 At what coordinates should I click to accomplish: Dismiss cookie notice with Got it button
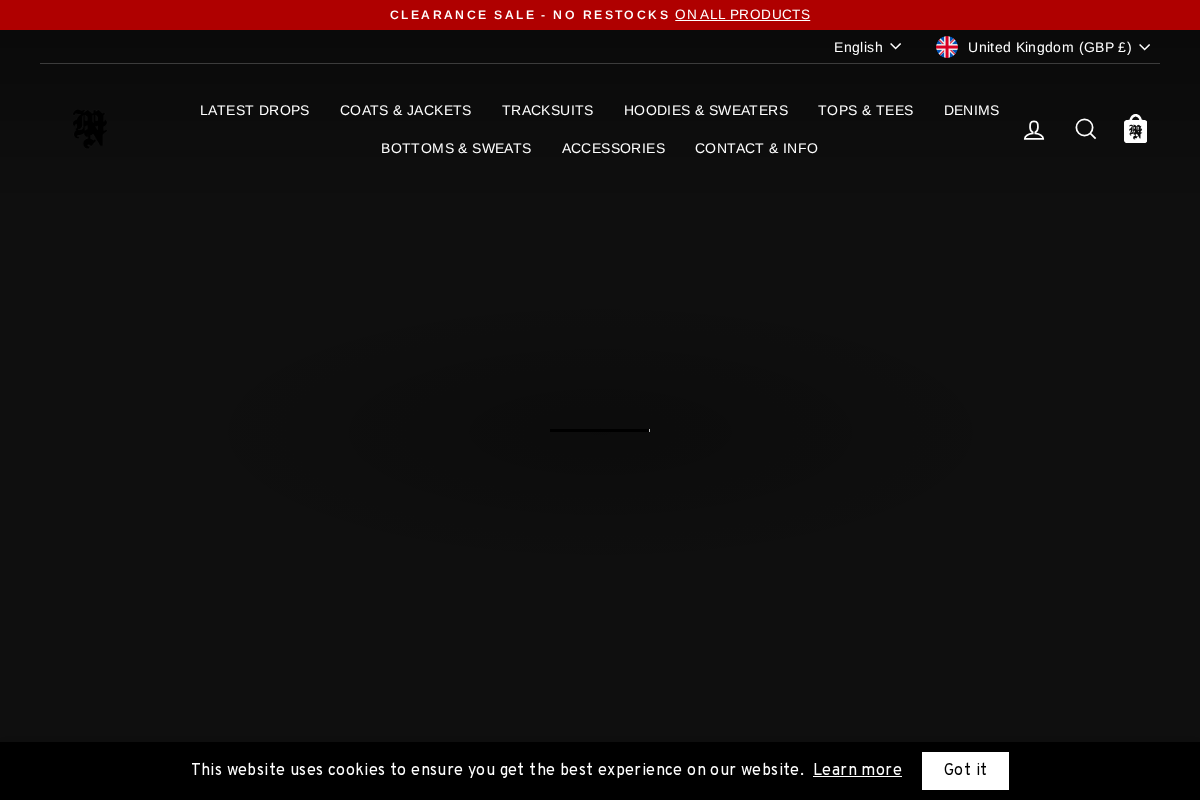point(965,770)
